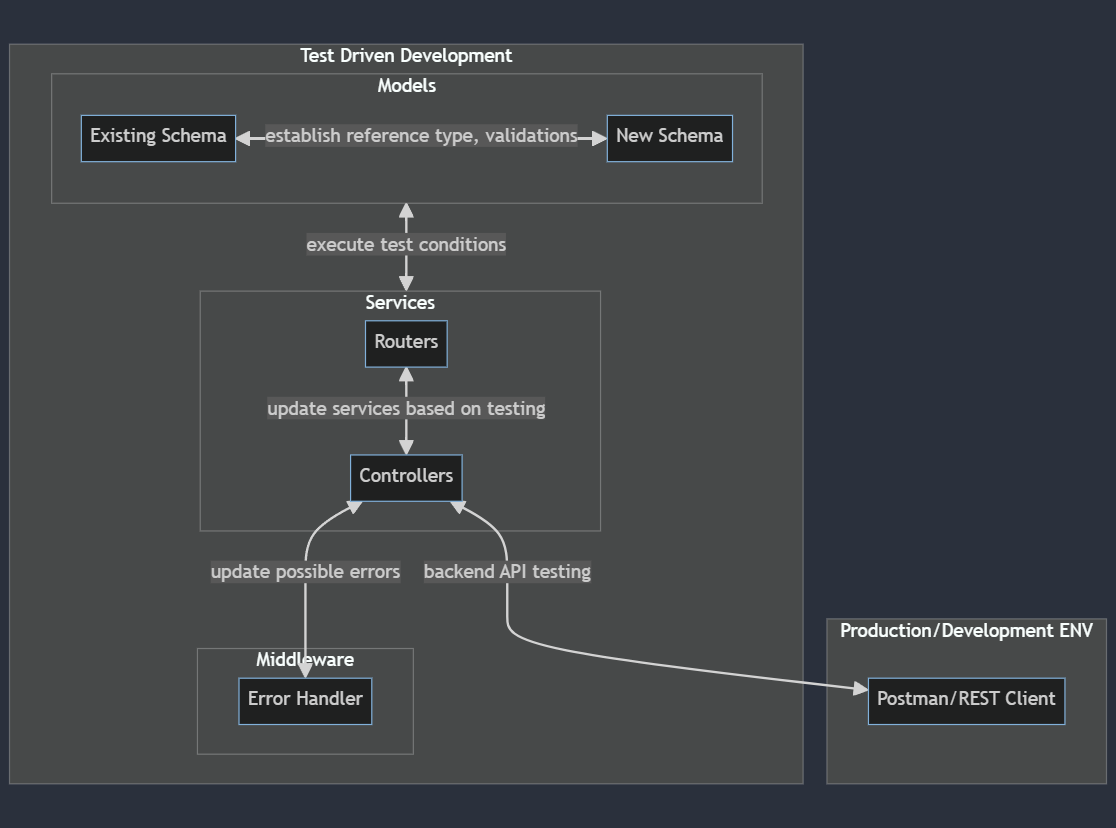Image resolution: width=1116 pixels, height=828 pixels.
Task: Select the Middleware container
Action: pos(305,660)
